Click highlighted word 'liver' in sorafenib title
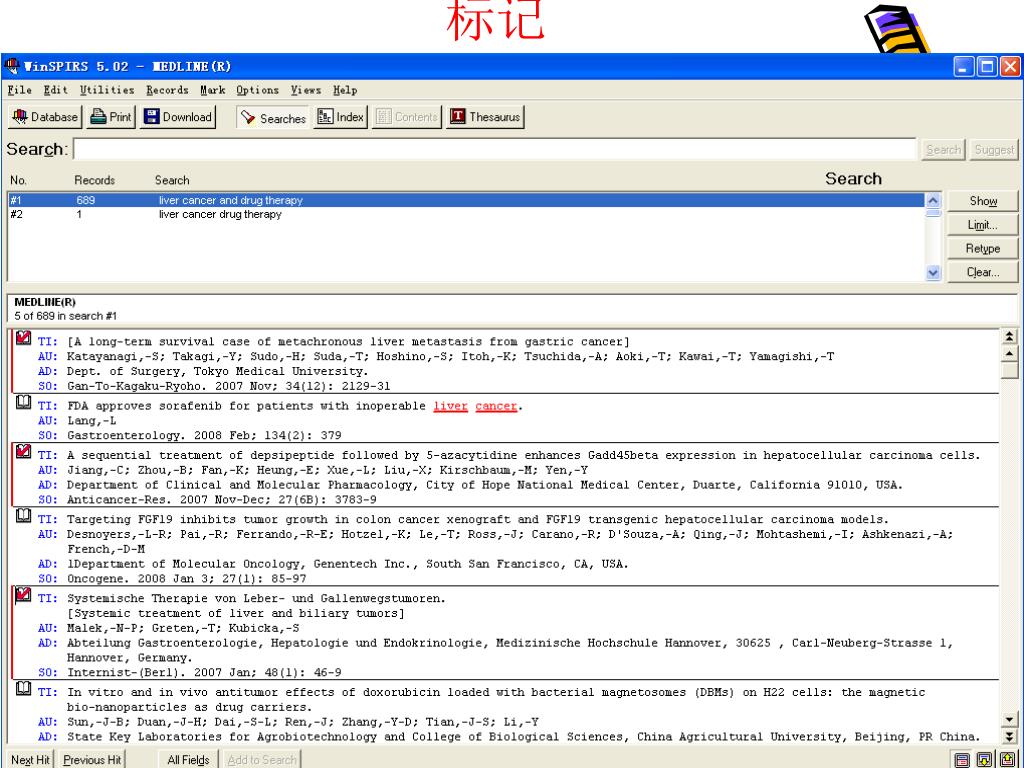Screen dimensions: 1024x768 [x=451, y=406]
